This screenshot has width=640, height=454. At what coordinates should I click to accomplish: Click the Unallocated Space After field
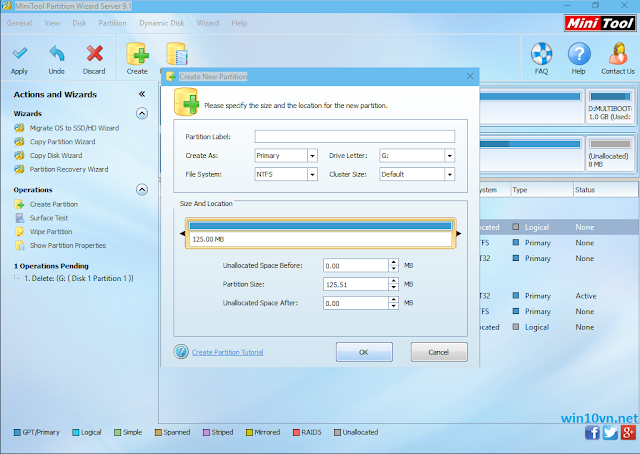pos(356,303)
